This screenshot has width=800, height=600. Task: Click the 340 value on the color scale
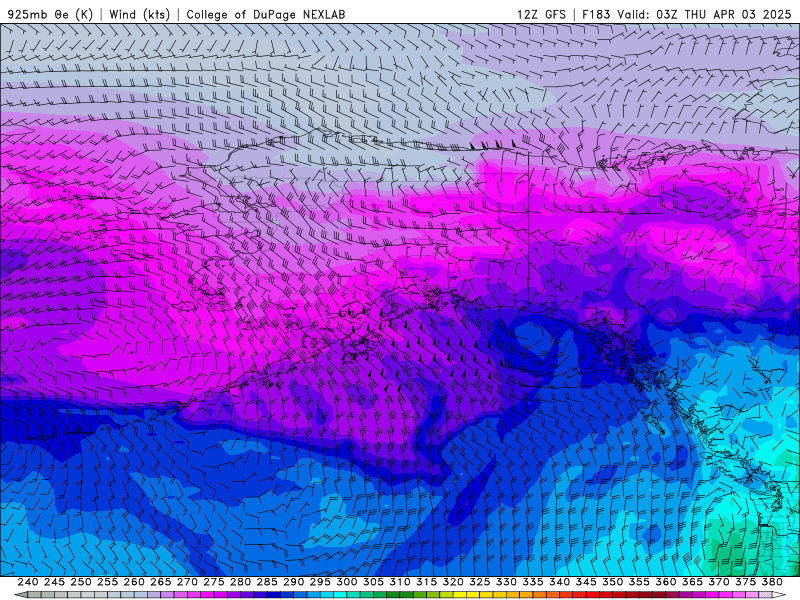pos(559,582)
